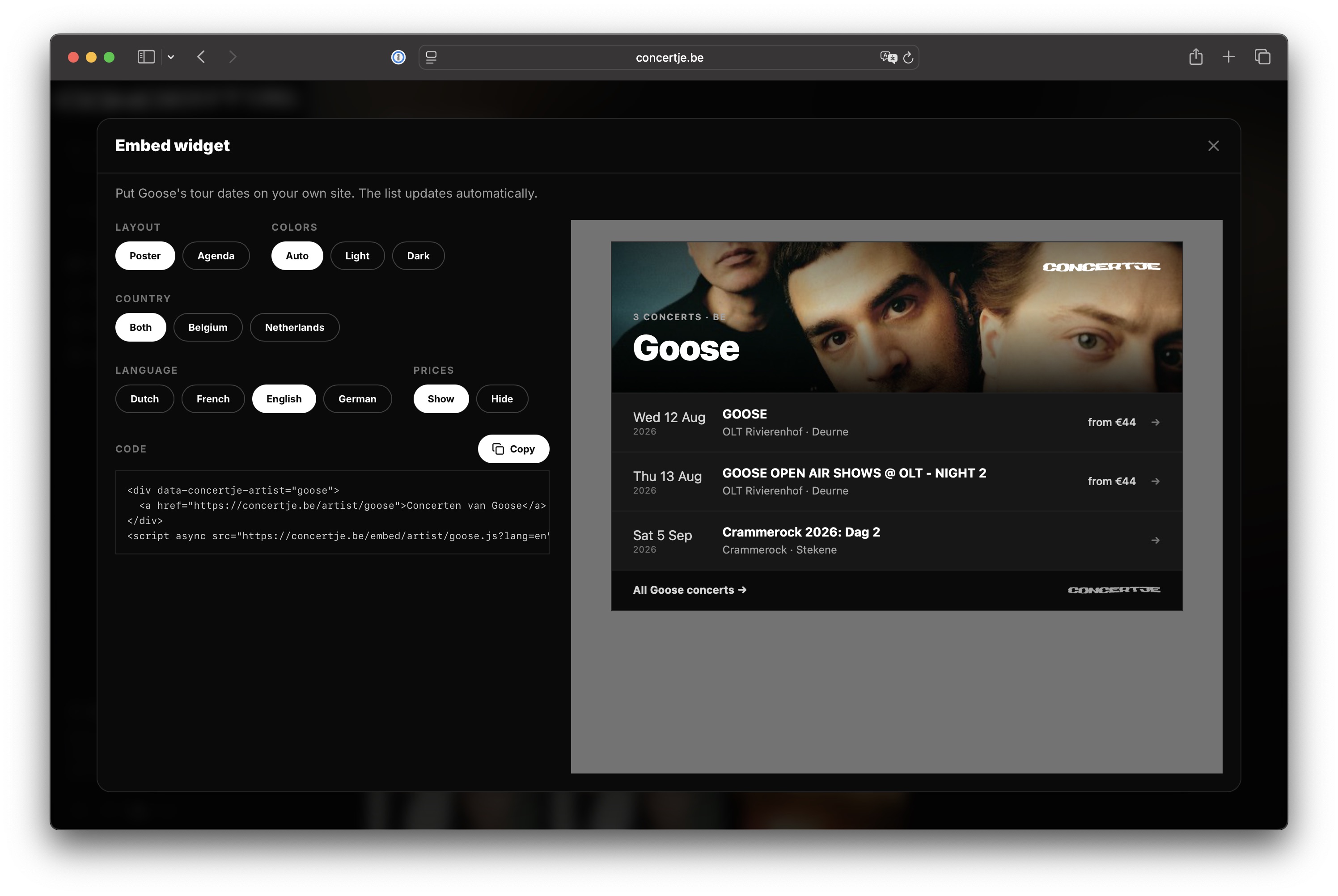Click arrow icon on Thu 13 Aug row

1155,482
